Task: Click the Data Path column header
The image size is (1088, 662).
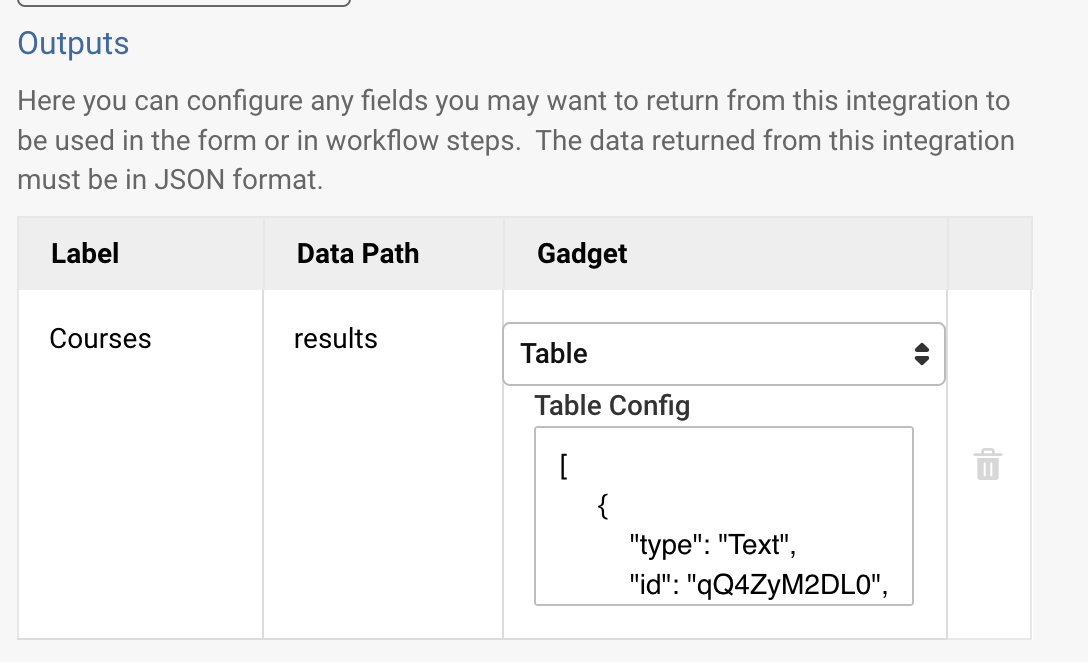Action: coord(357,253)
